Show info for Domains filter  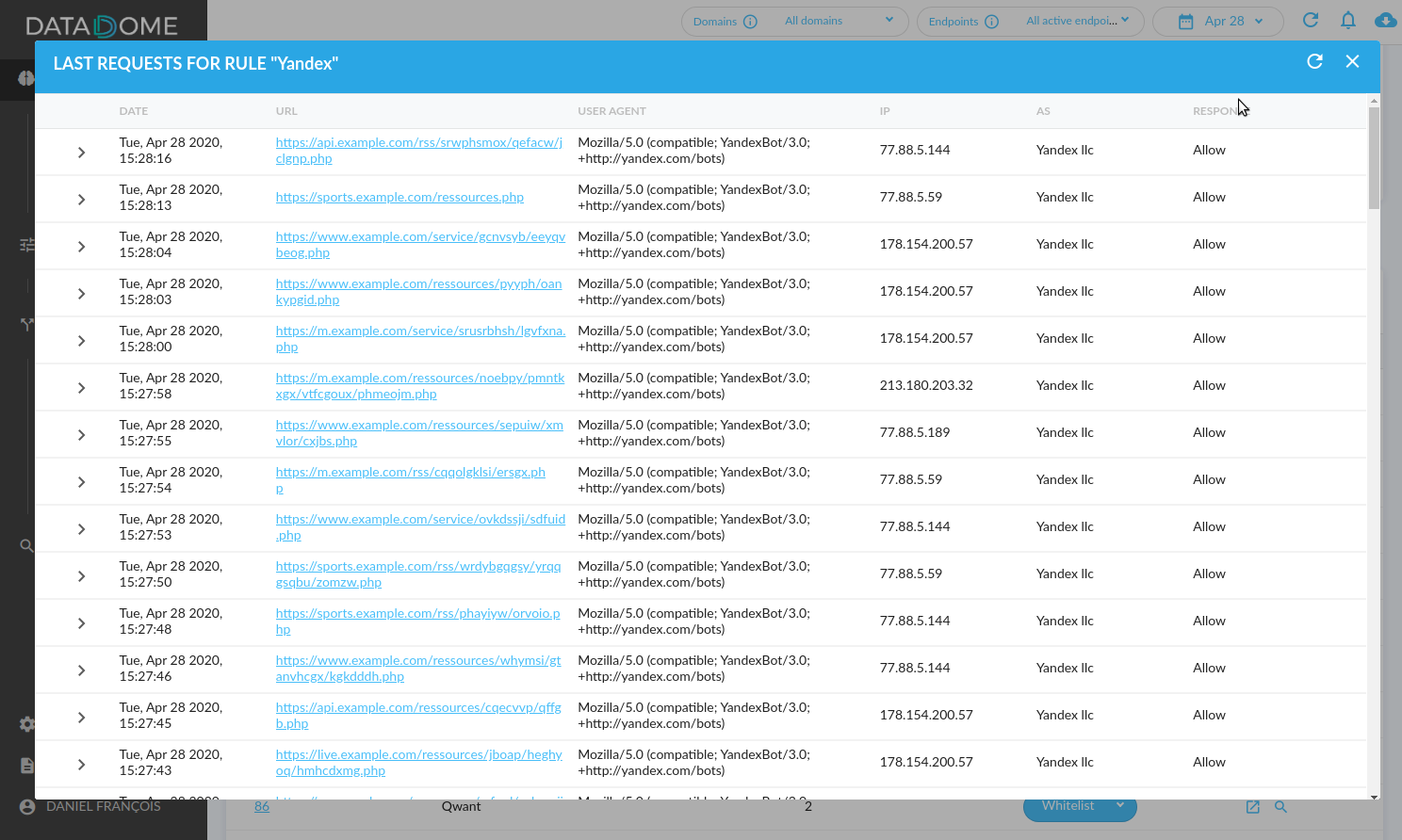click(x=750, y=22)
